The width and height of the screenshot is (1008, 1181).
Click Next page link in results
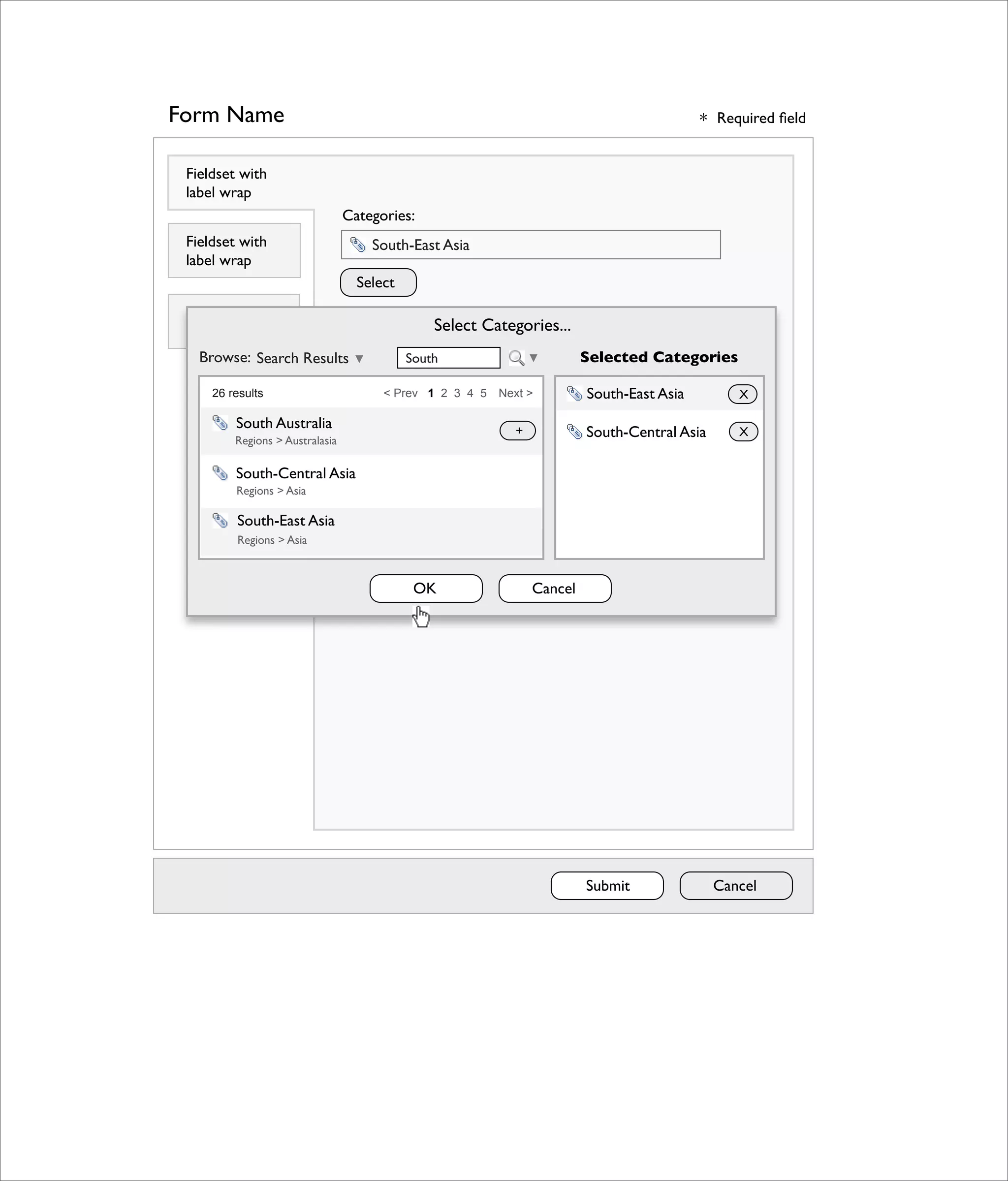pyautogui.click(x=515, y=393)
